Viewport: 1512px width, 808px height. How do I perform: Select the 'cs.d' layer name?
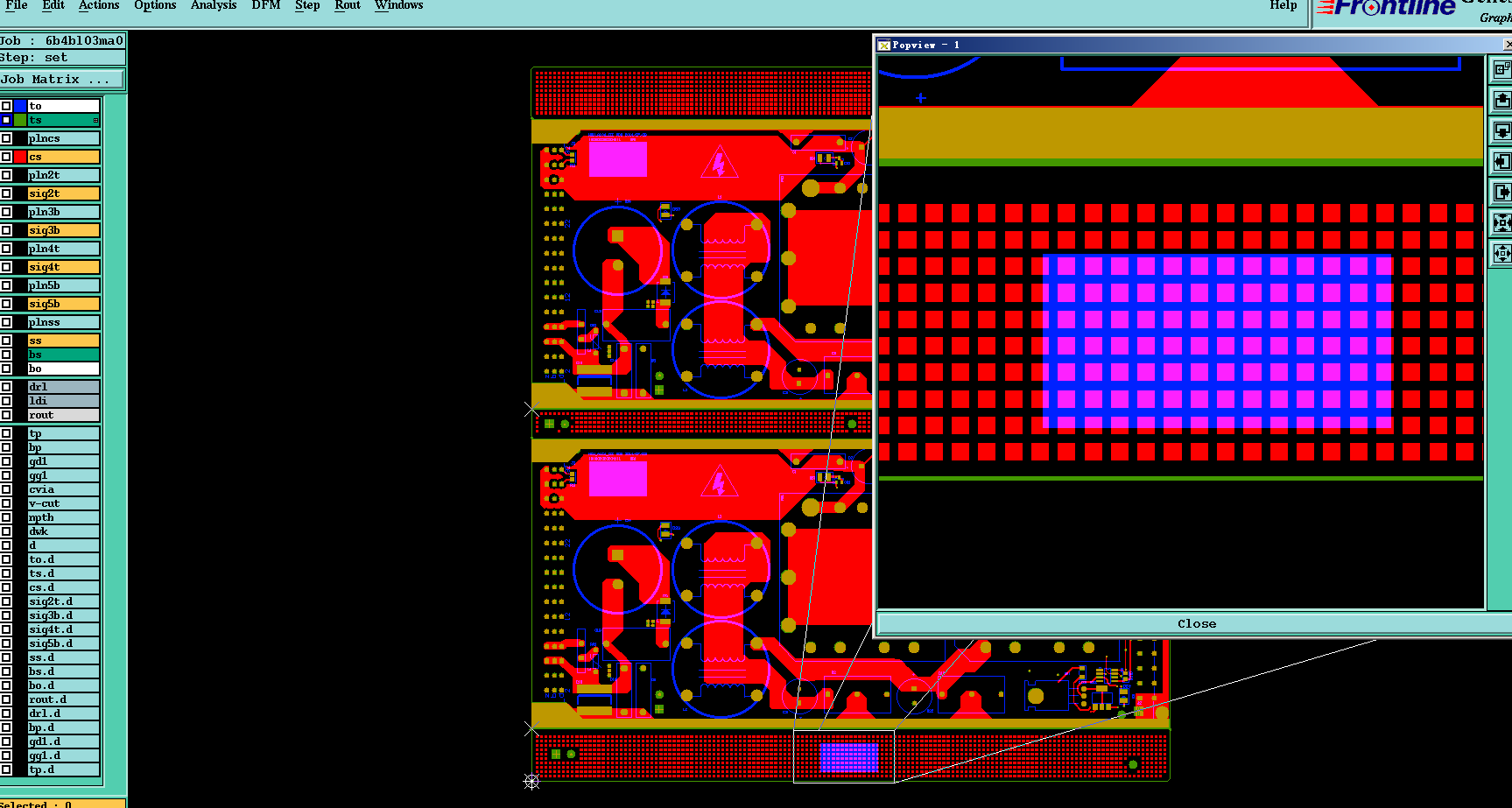click(x=63, y=587)
